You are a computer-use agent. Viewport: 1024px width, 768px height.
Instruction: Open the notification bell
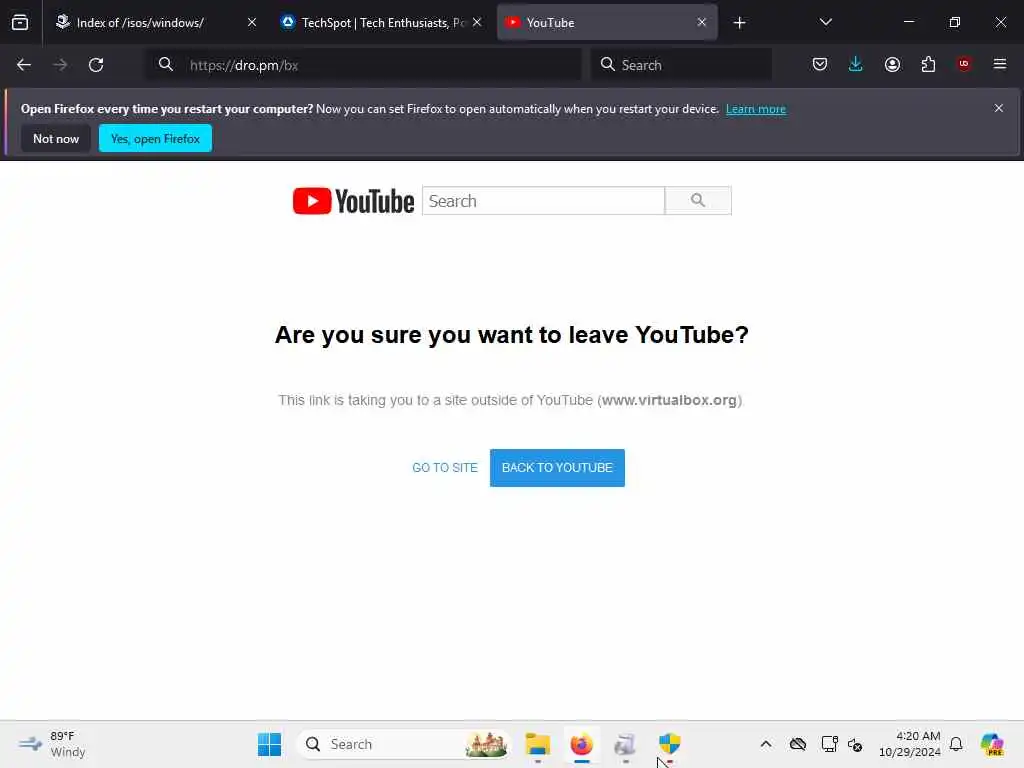point(956,744)
